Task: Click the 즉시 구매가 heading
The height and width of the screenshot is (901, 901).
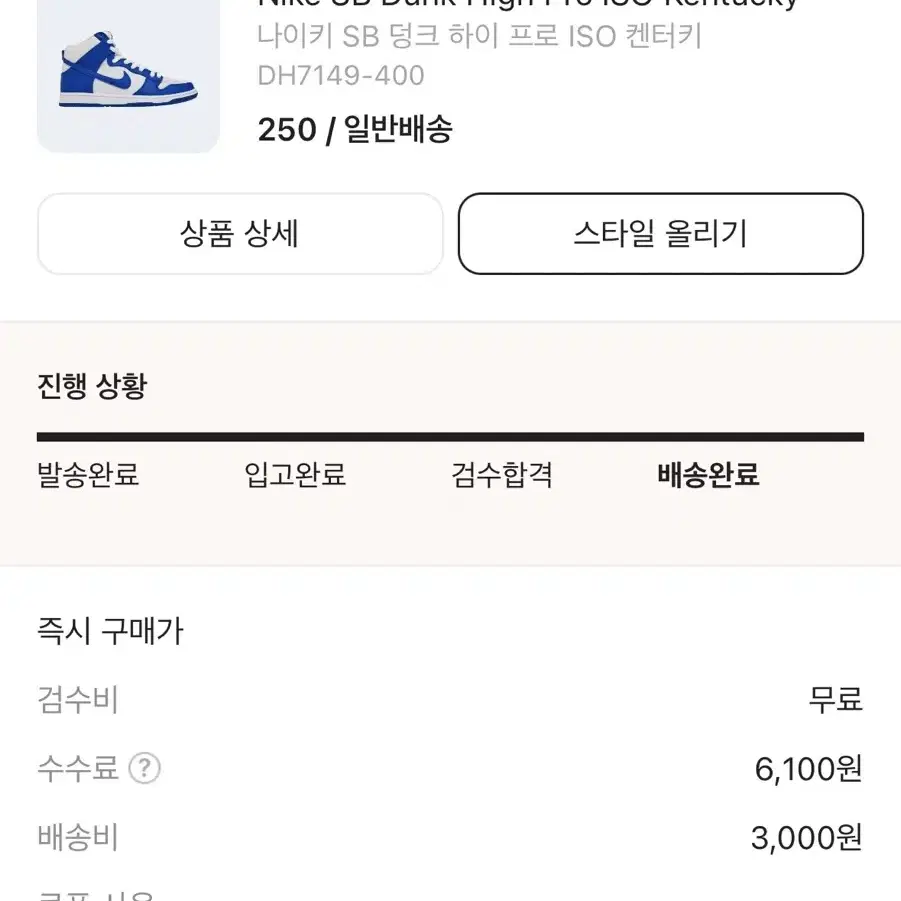Action: pos(110,630)
